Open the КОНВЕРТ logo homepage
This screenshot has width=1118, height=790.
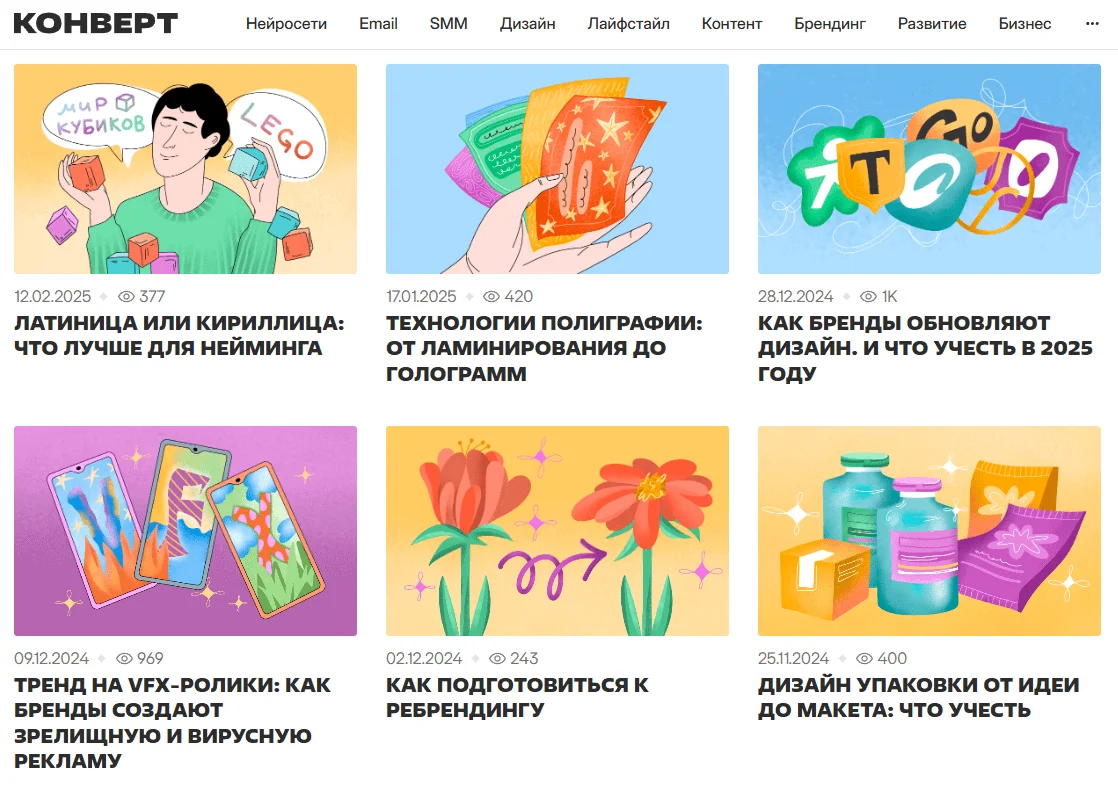[x=96, y=24]
